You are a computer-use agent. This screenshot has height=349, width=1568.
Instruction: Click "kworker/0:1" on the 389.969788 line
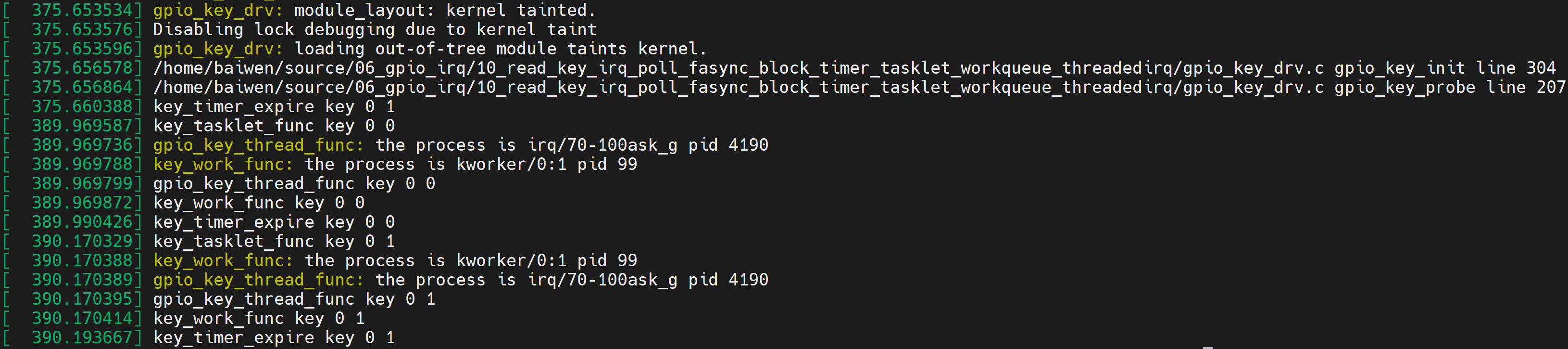click(511, 165)
